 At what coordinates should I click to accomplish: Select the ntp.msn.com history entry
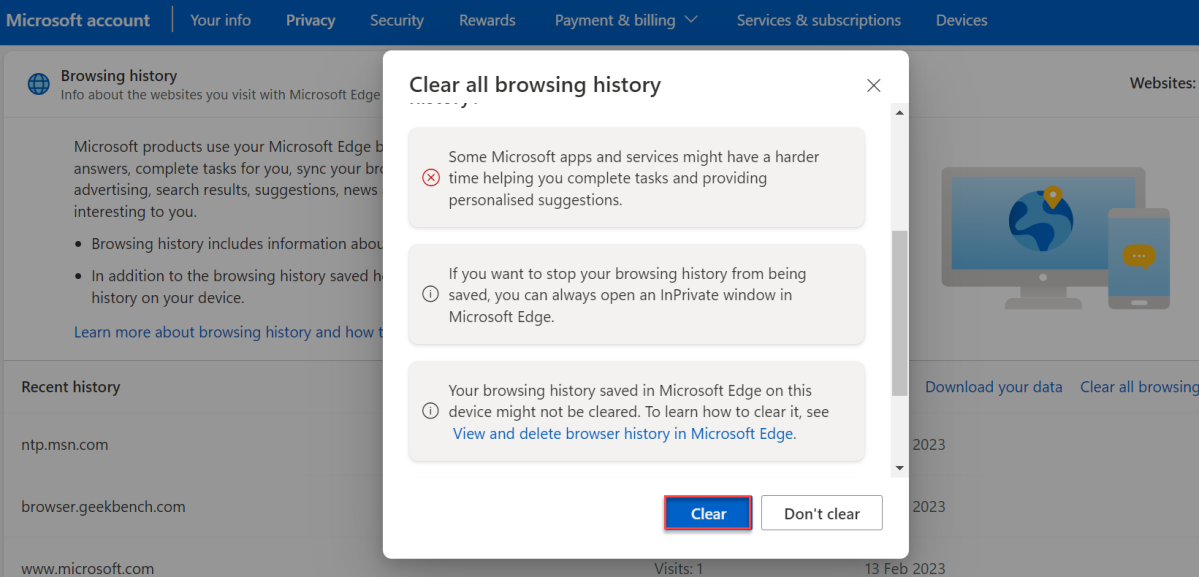[x=65, y=445]
